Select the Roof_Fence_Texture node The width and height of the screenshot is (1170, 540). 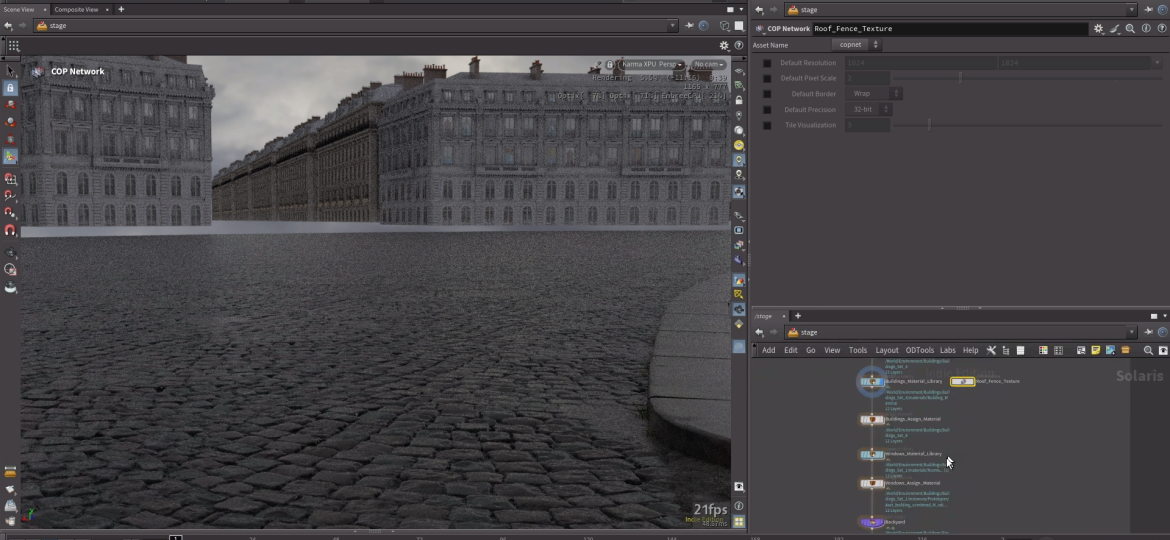tap(962, 381)
